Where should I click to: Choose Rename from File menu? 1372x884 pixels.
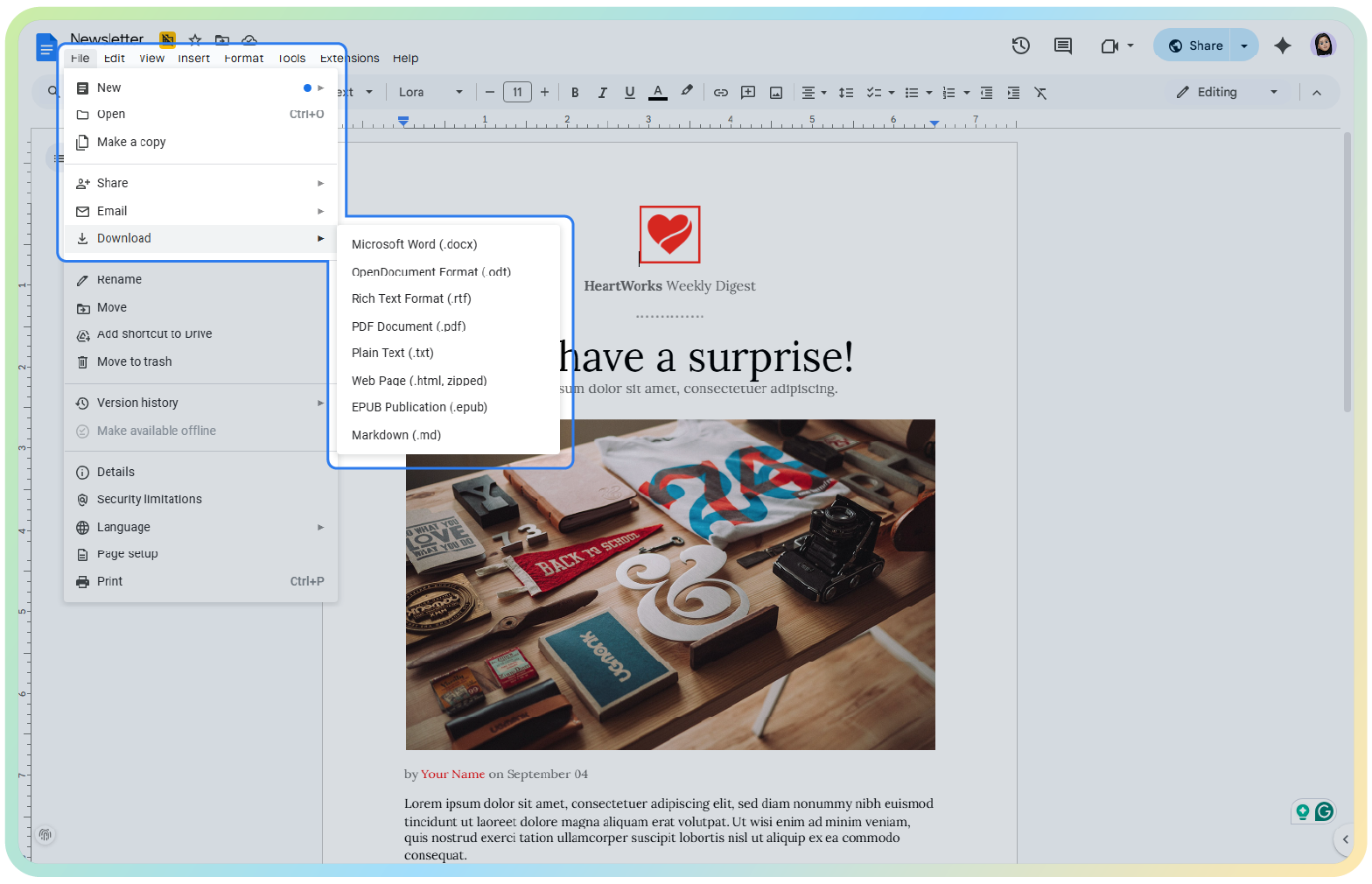pyautogui.click(x=200, y=280)
